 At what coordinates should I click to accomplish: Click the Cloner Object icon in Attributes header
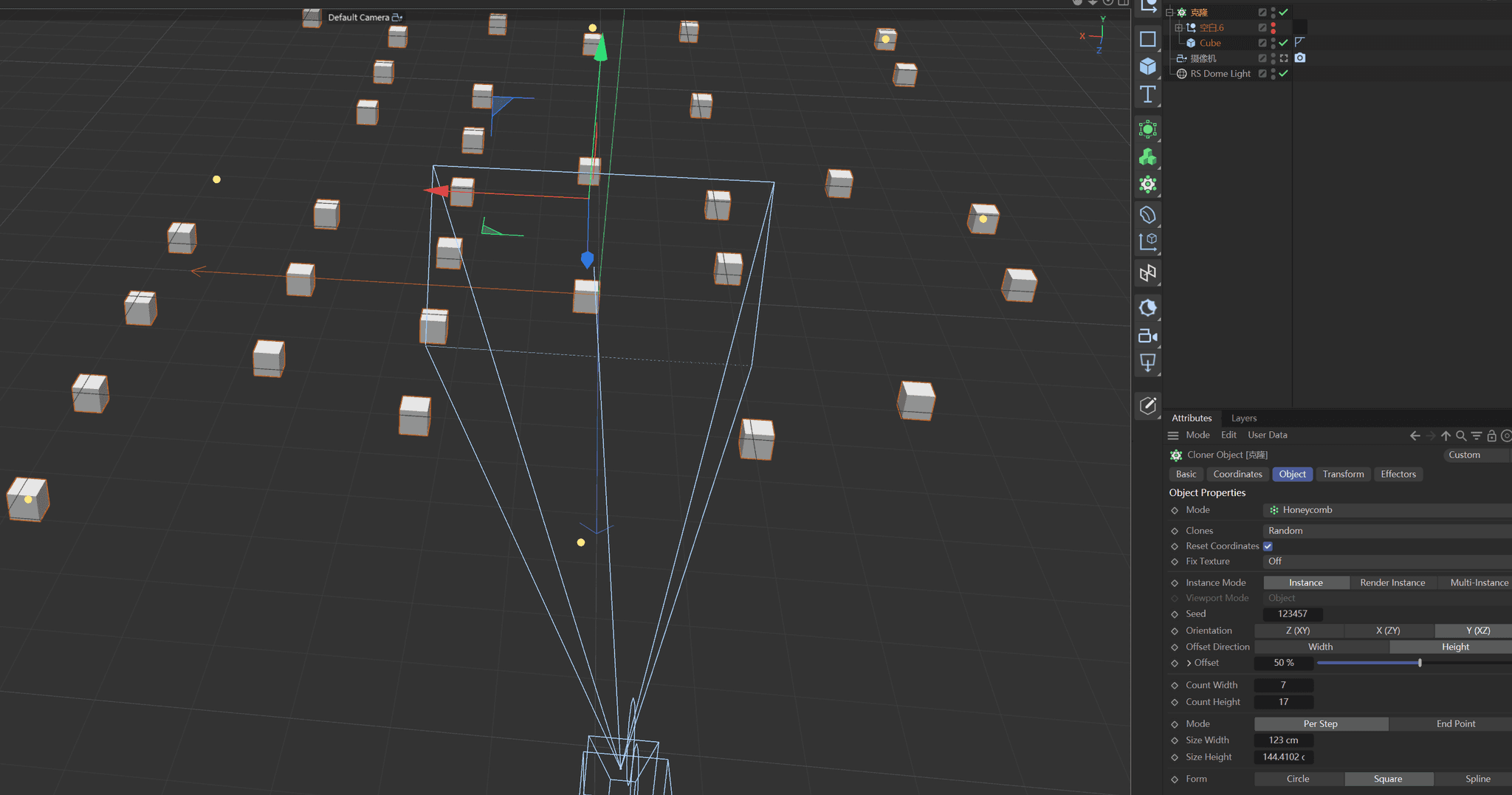1176,455
